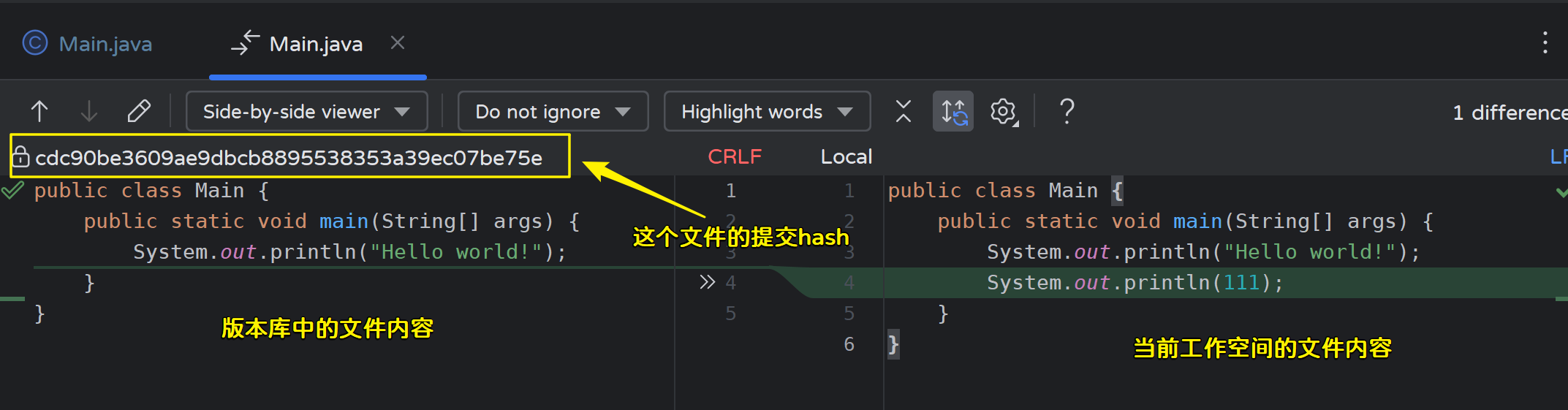Click Hello world println line in left pane
This screenshot has height=410, width=1568.
click(349, 252)
